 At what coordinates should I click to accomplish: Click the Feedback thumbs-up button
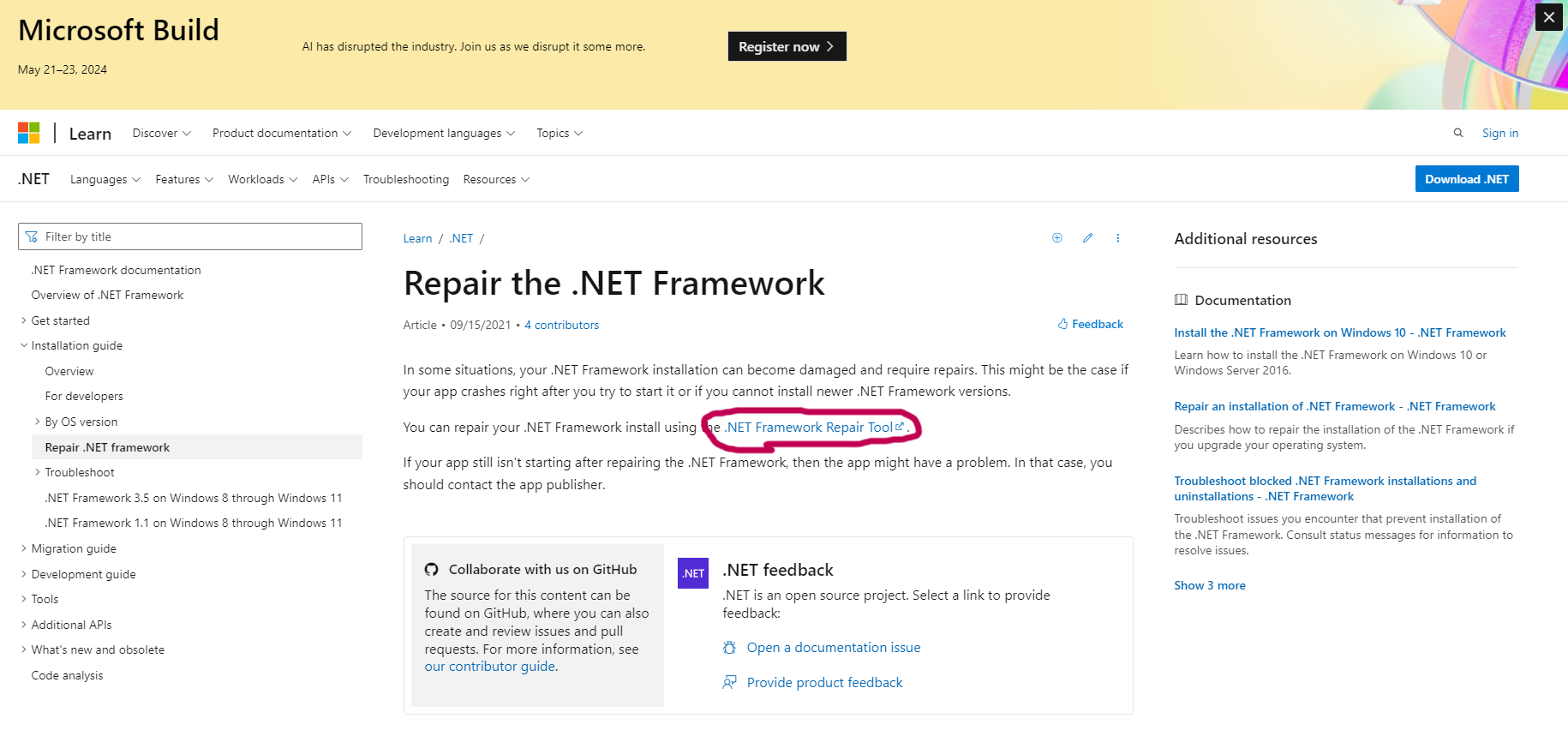(x=1090, y=324)
